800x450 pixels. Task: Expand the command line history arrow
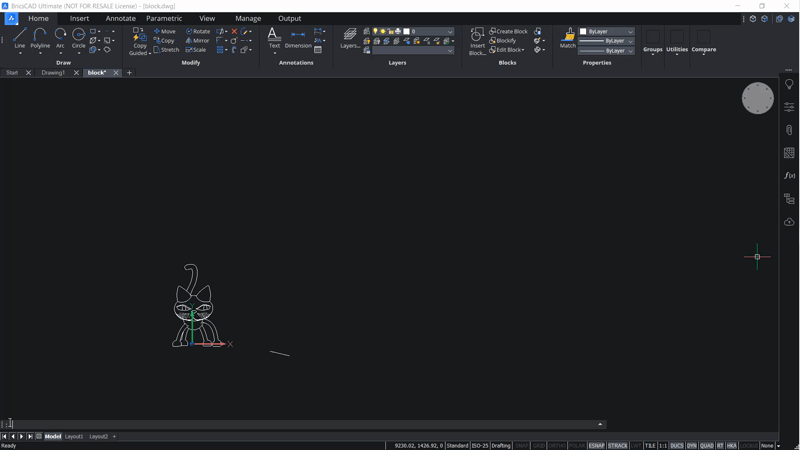pyautogui.click(x=600, y=424)
